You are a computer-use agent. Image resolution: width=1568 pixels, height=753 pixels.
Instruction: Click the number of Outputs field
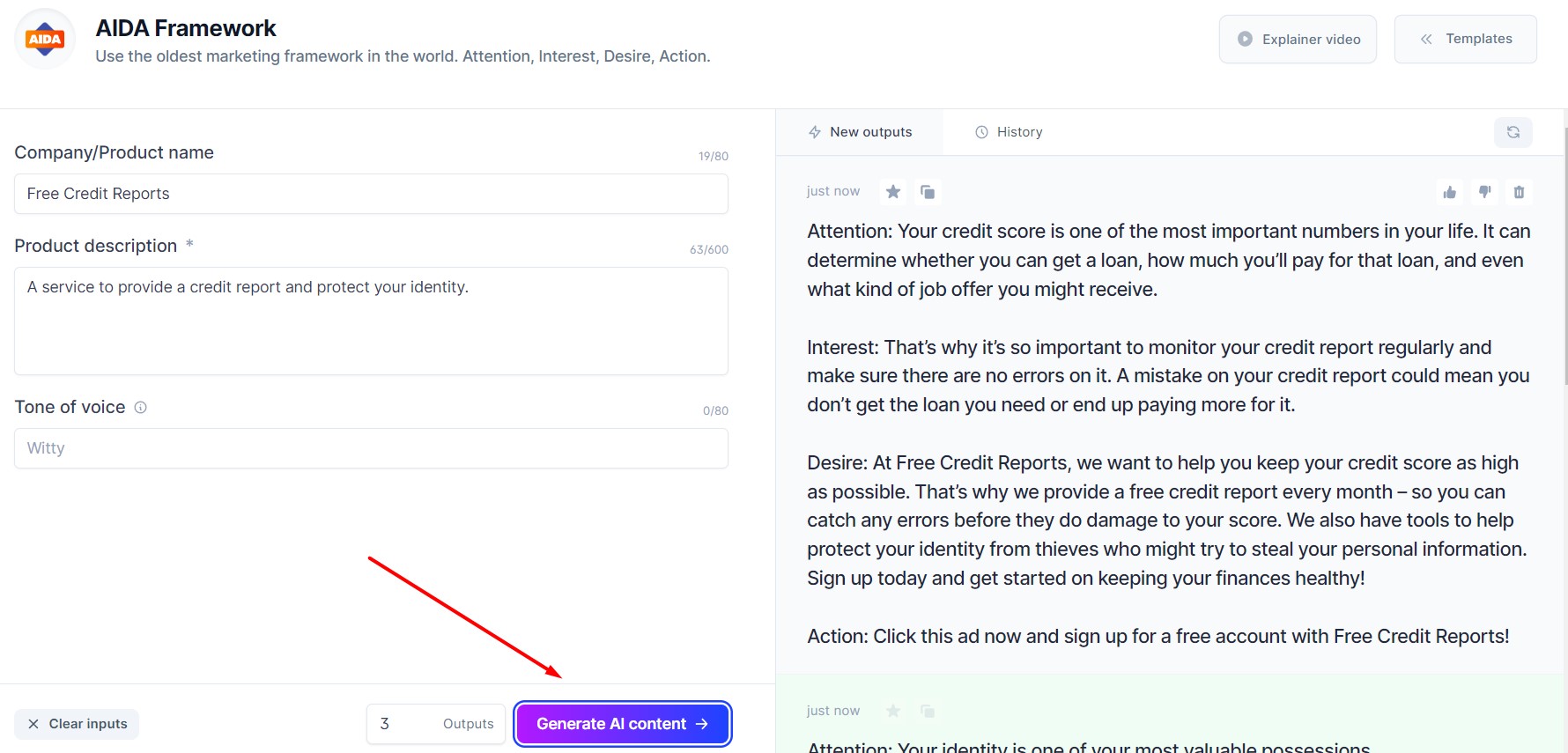pyautogui.click(x=436, y=724)
